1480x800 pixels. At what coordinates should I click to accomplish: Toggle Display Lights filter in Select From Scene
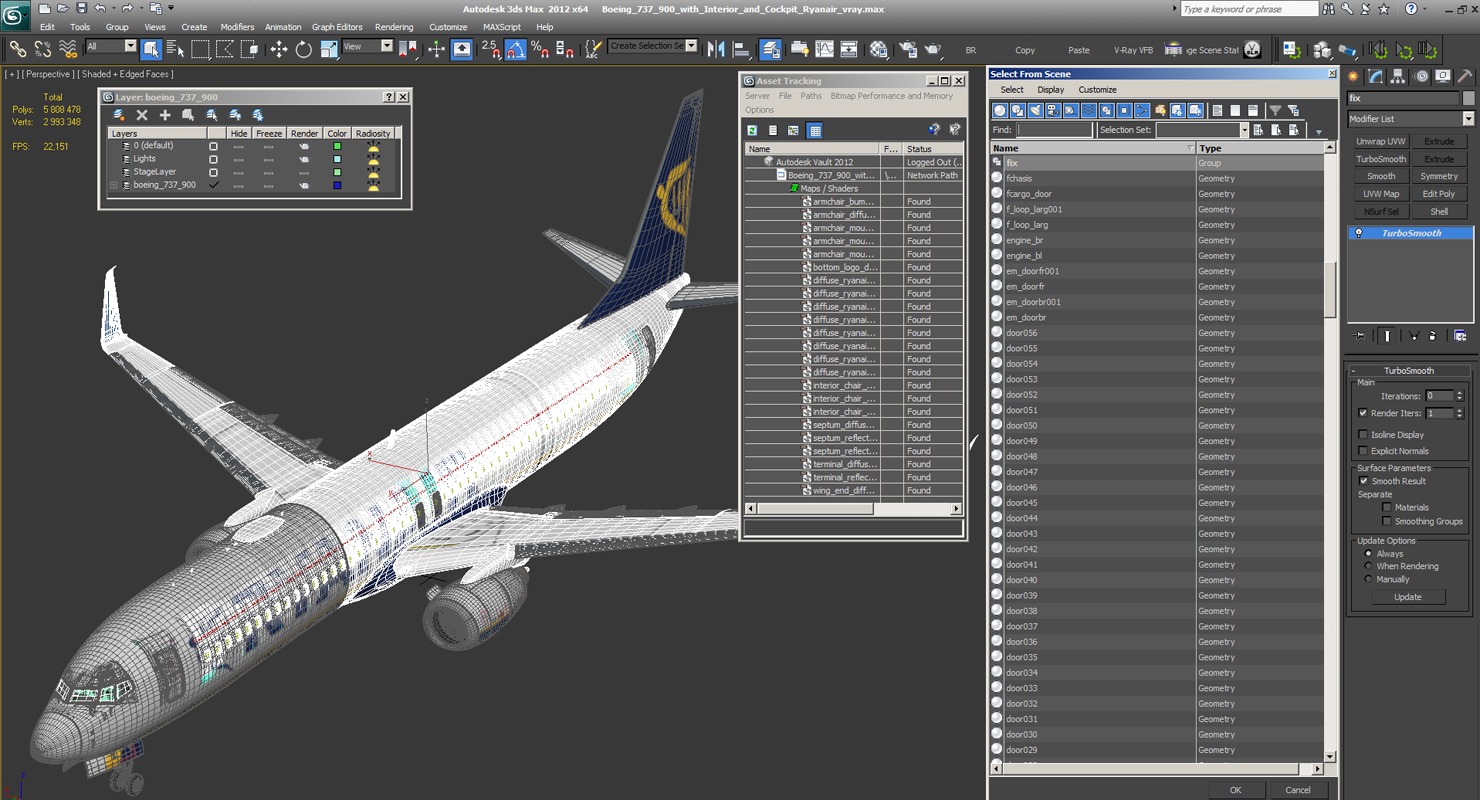click(x=1036, y=110)
